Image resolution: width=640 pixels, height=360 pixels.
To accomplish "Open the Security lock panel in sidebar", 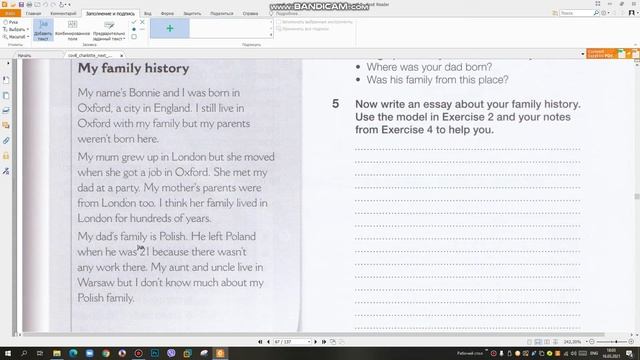I will tap(6, 156).
